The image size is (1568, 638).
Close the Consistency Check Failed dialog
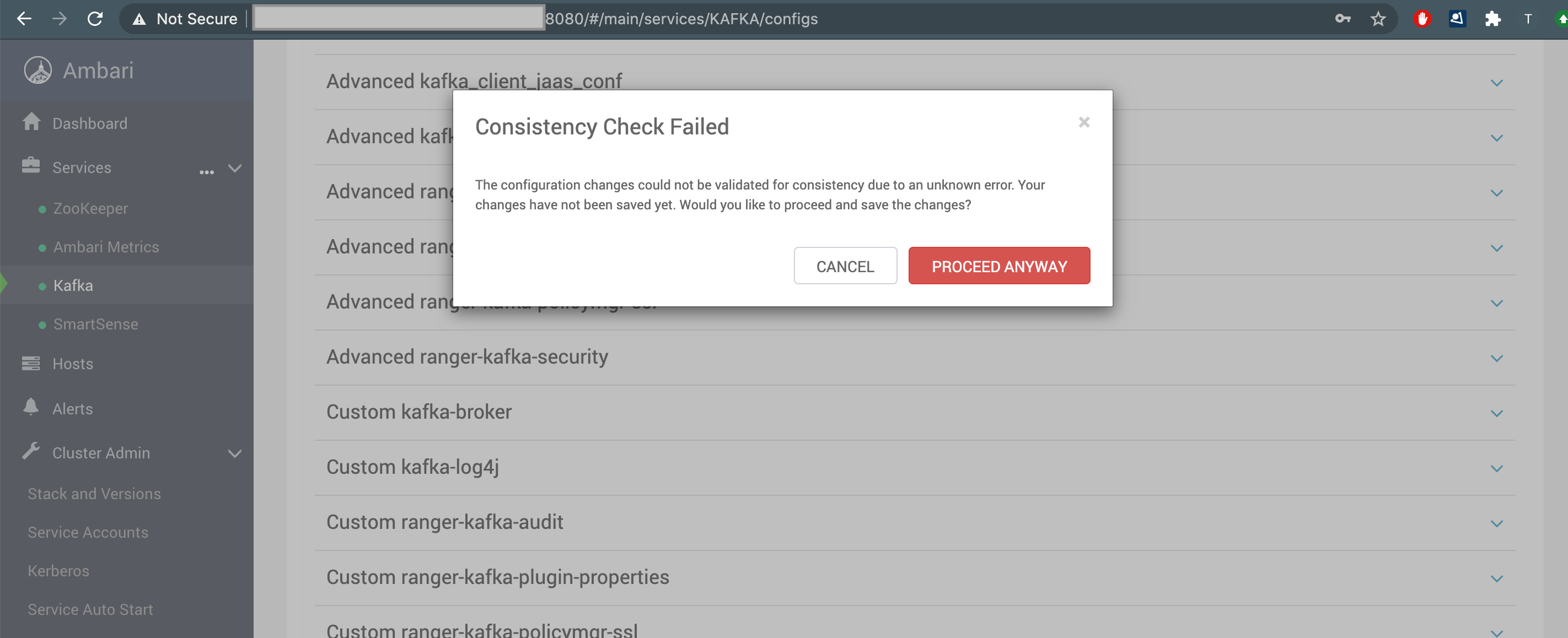point(1083,122)
